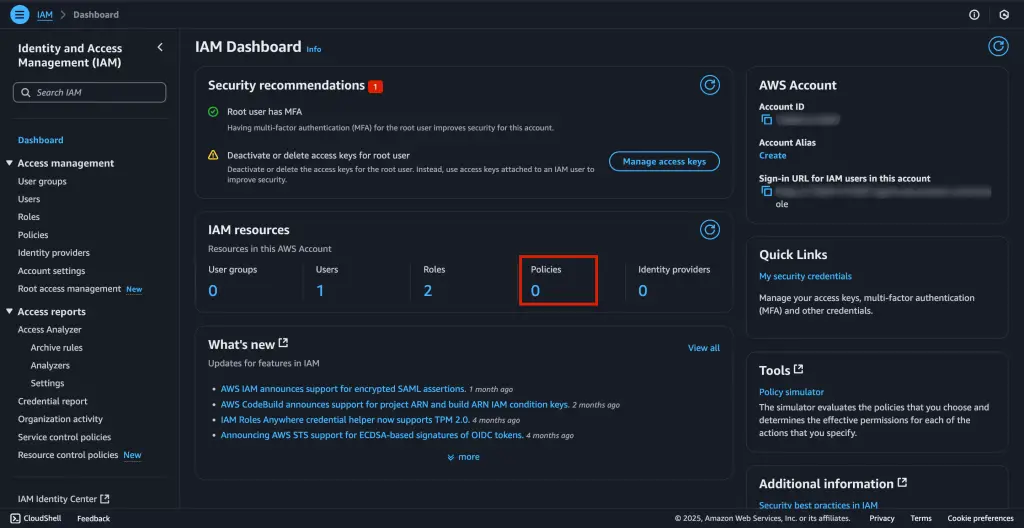The image size is (1024, 528).
Task: Click the Roles count 2
Action: click(x=428, y=291)
